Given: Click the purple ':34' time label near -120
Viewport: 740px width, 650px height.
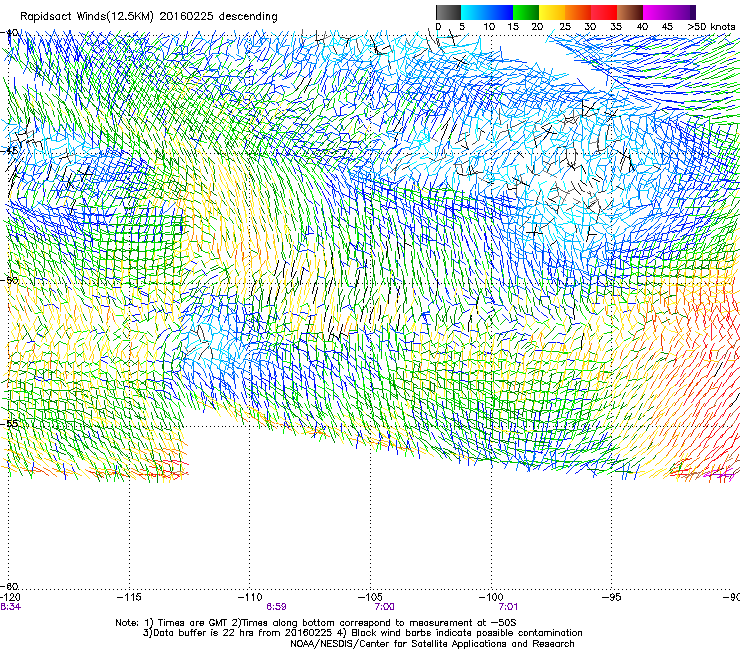Looking at the screenshot, I should point(10,607).
